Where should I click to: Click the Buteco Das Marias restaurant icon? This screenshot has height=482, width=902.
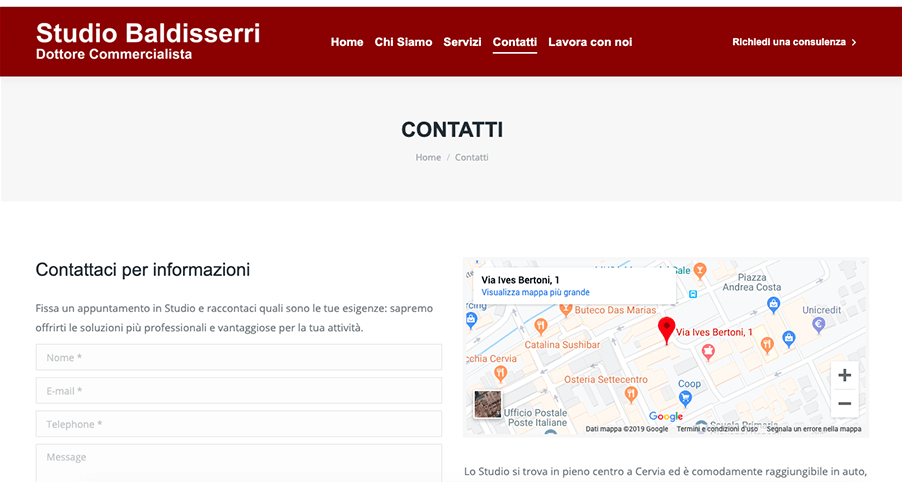click(x=565, y=311)
